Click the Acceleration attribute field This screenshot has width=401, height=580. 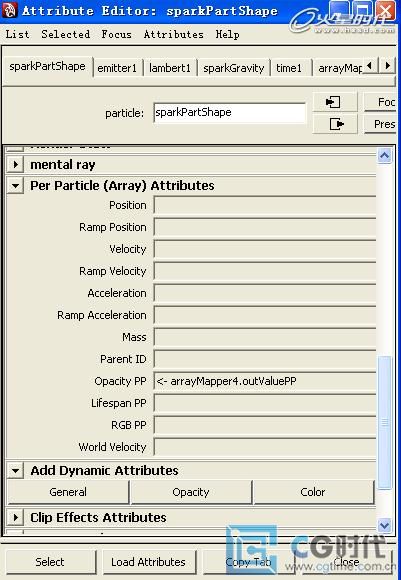coord(265,293)
